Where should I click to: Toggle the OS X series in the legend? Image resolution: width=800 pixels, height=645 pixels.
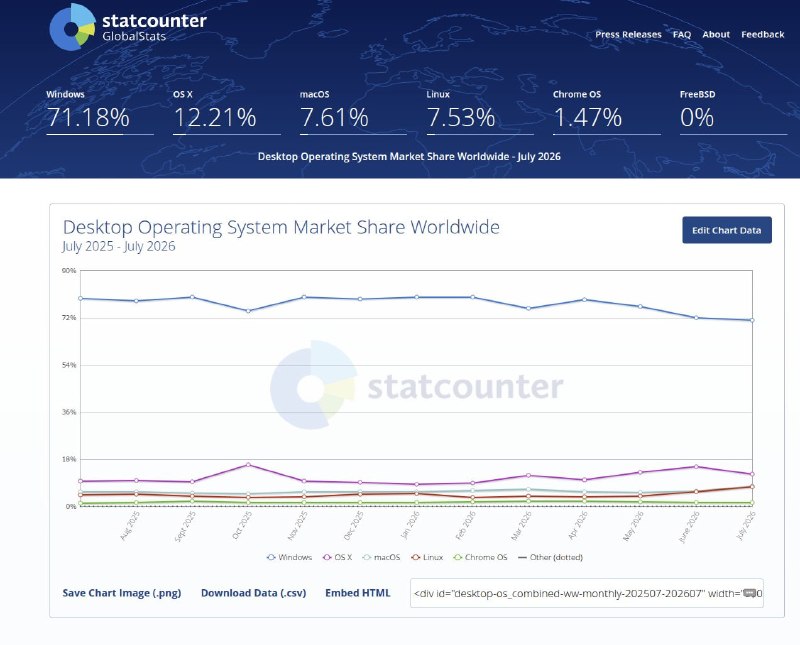(337, 557)
